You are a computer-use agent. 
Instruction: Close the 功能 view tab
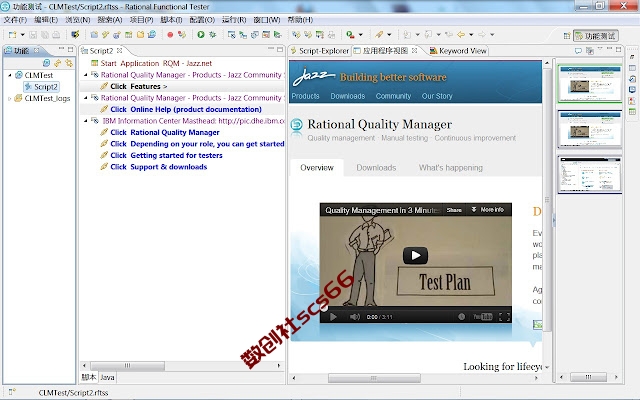(36, 50)
